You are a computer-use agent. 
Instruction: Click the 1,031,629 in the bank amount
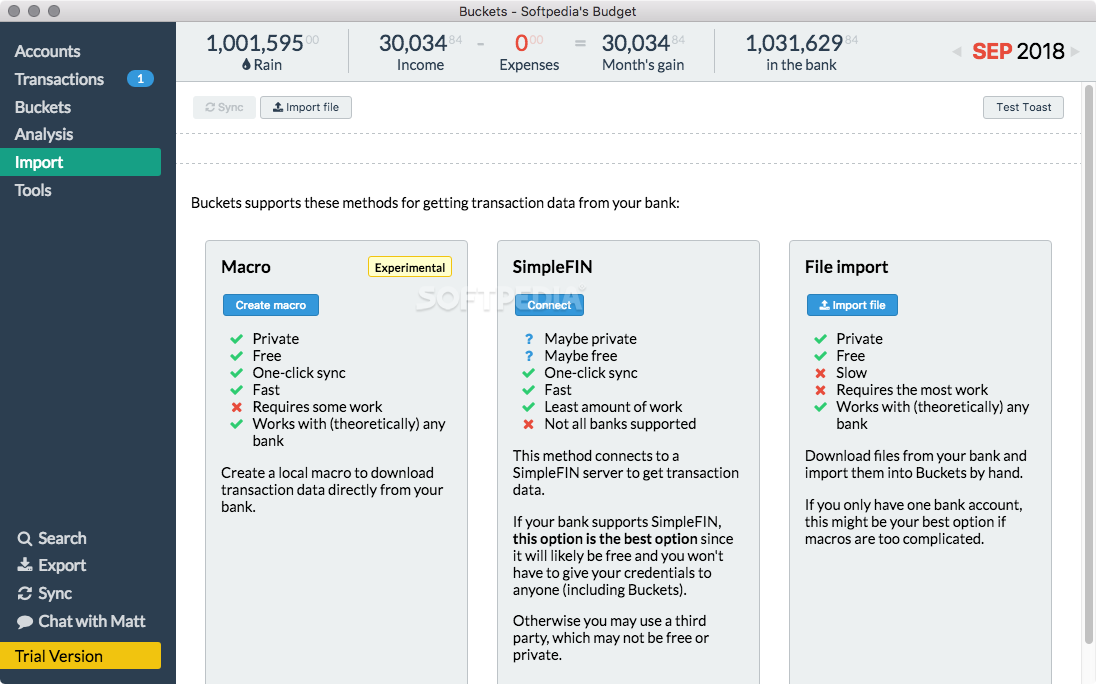[x=801, y=43]
